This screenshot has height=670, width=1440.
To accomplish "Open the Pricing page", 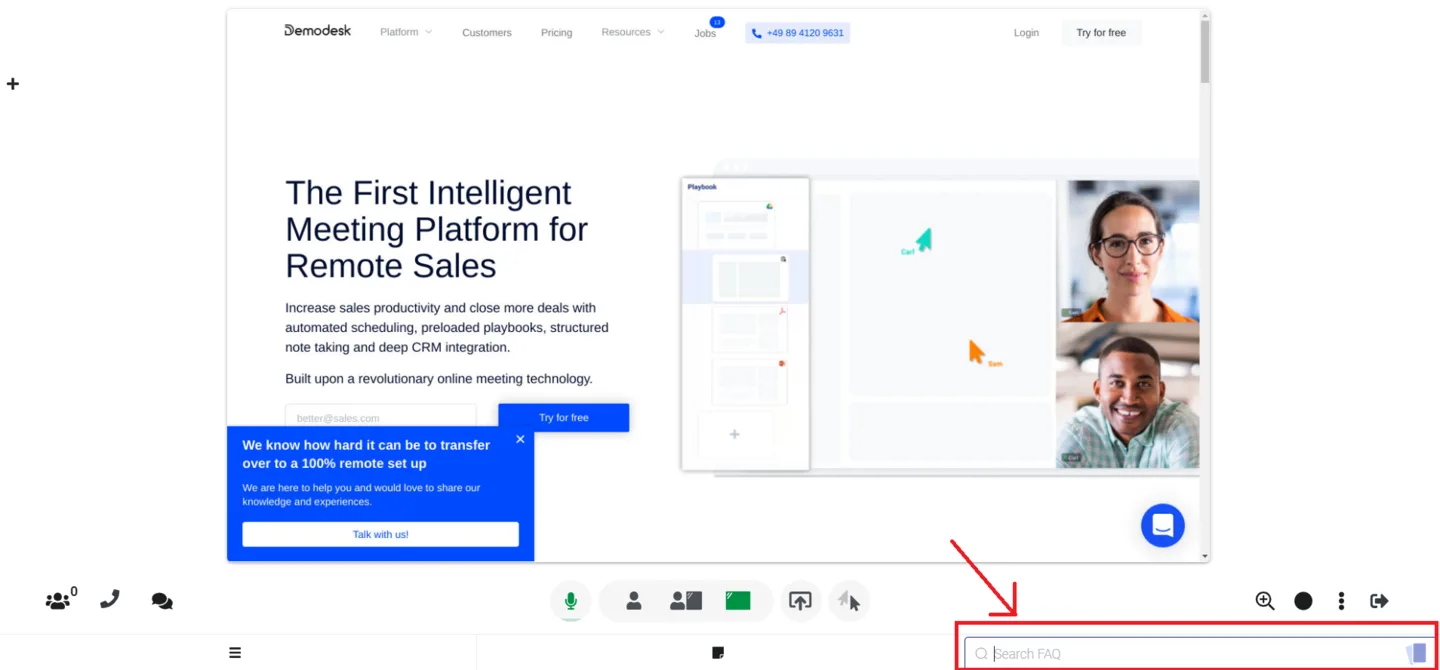I will (x=557, y=33).
